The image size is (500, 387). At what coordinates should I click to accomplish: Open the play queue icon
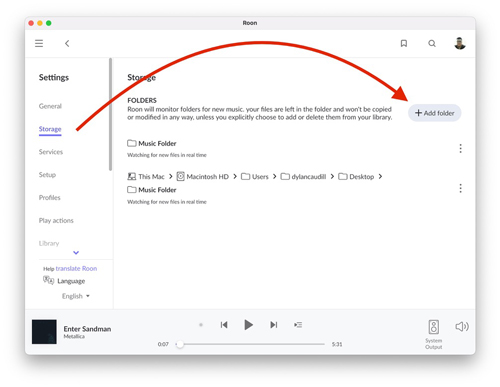pyautogui.click(x=298, y=325)
